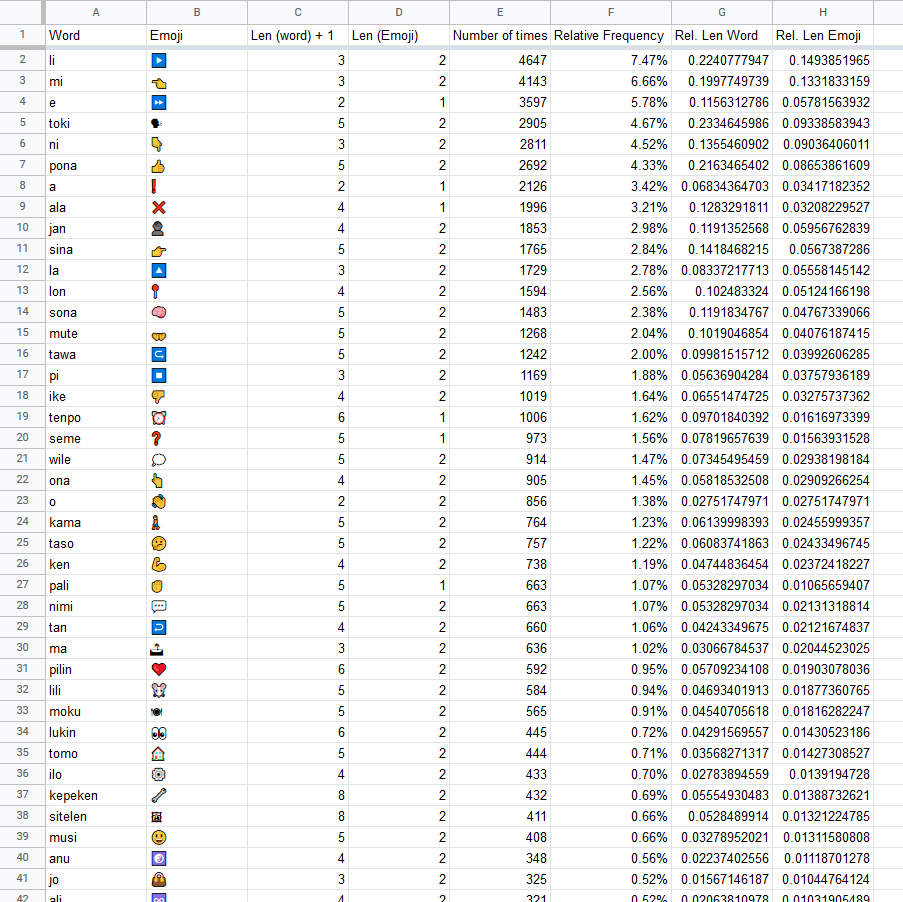Select row 2 header
This screenshot has height=902, width=903.
tap(22, 59)
